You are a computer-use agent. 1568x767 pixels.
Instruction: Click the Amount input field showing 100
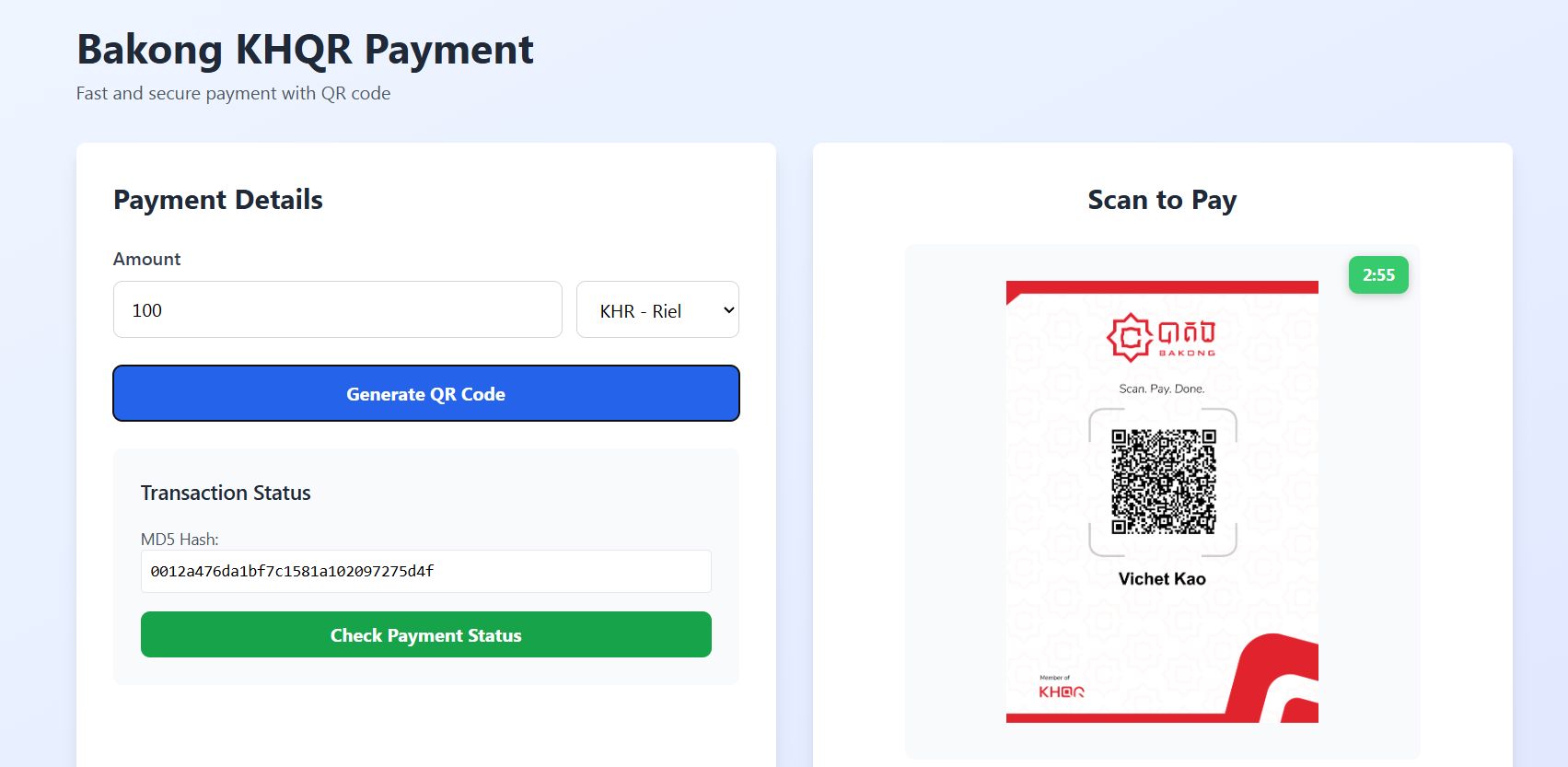[337, 309]
